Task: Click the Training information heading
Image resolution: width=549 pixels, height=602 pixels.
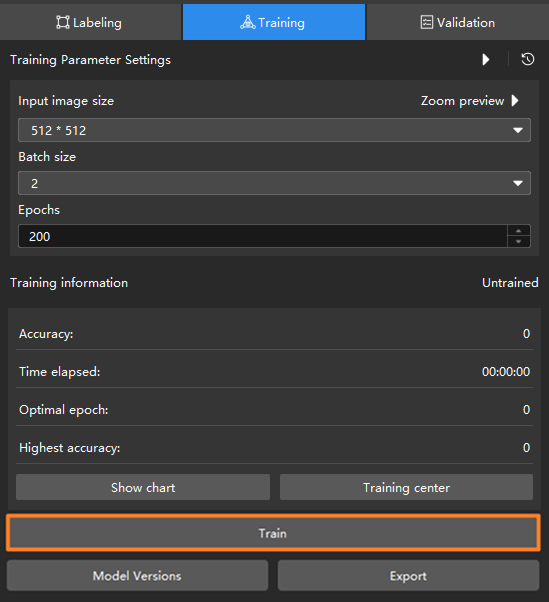Action: [x=69, y=283]
